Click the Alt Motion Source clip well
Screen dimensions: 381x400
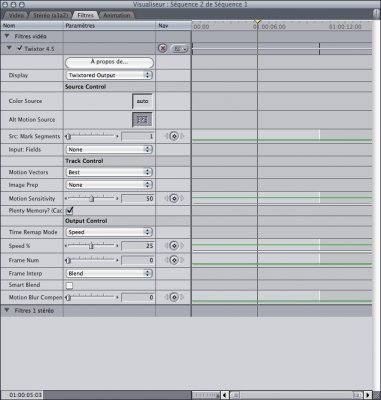pos(142,120)
